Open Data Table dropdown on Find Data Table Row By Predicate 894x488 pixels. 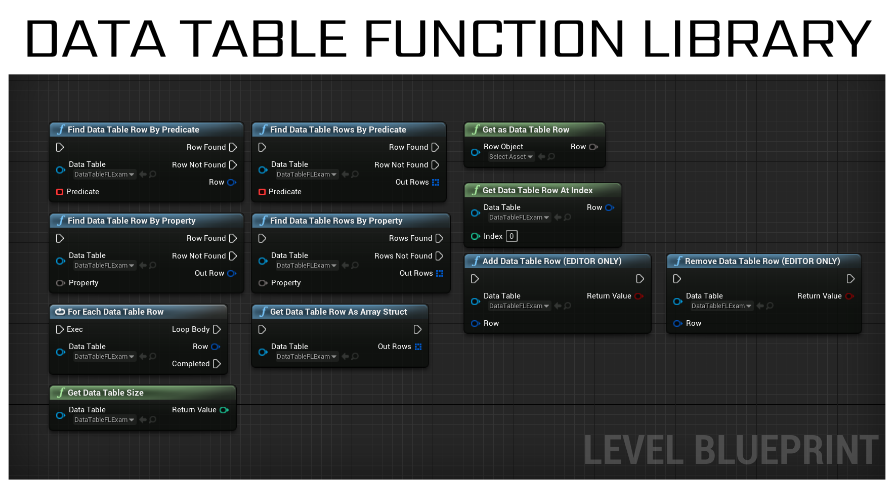(x=103, y=174)
